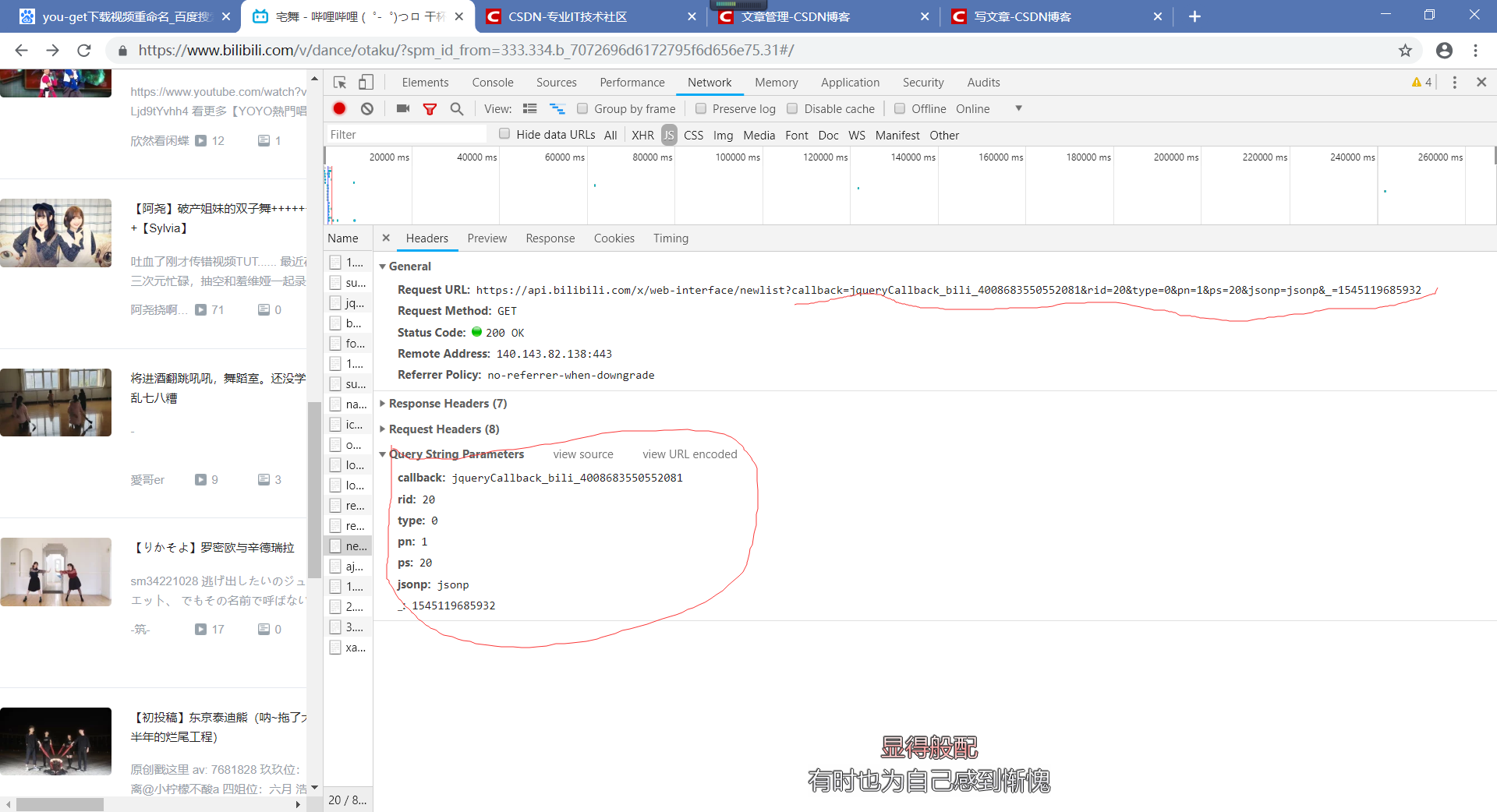Click comment icon for 爱哥er video

(264, 479)
